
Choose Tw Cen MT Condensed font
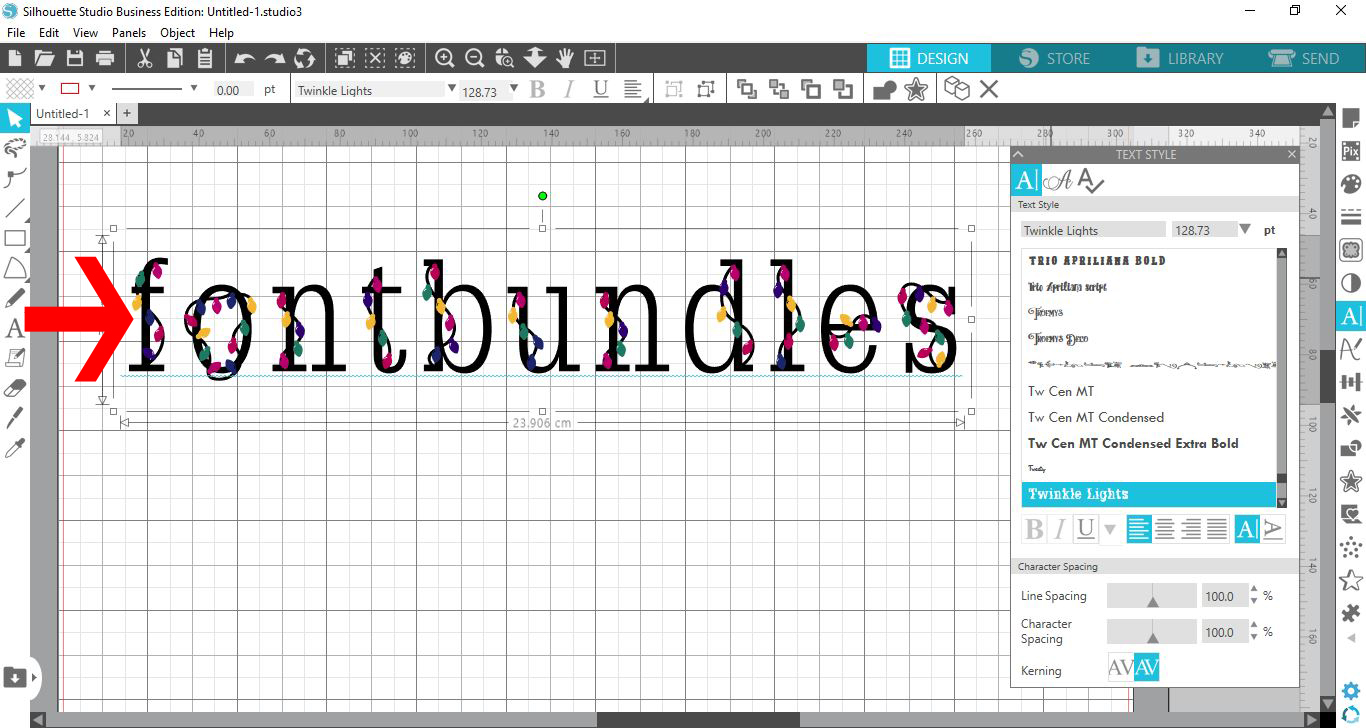point(1096,417)
